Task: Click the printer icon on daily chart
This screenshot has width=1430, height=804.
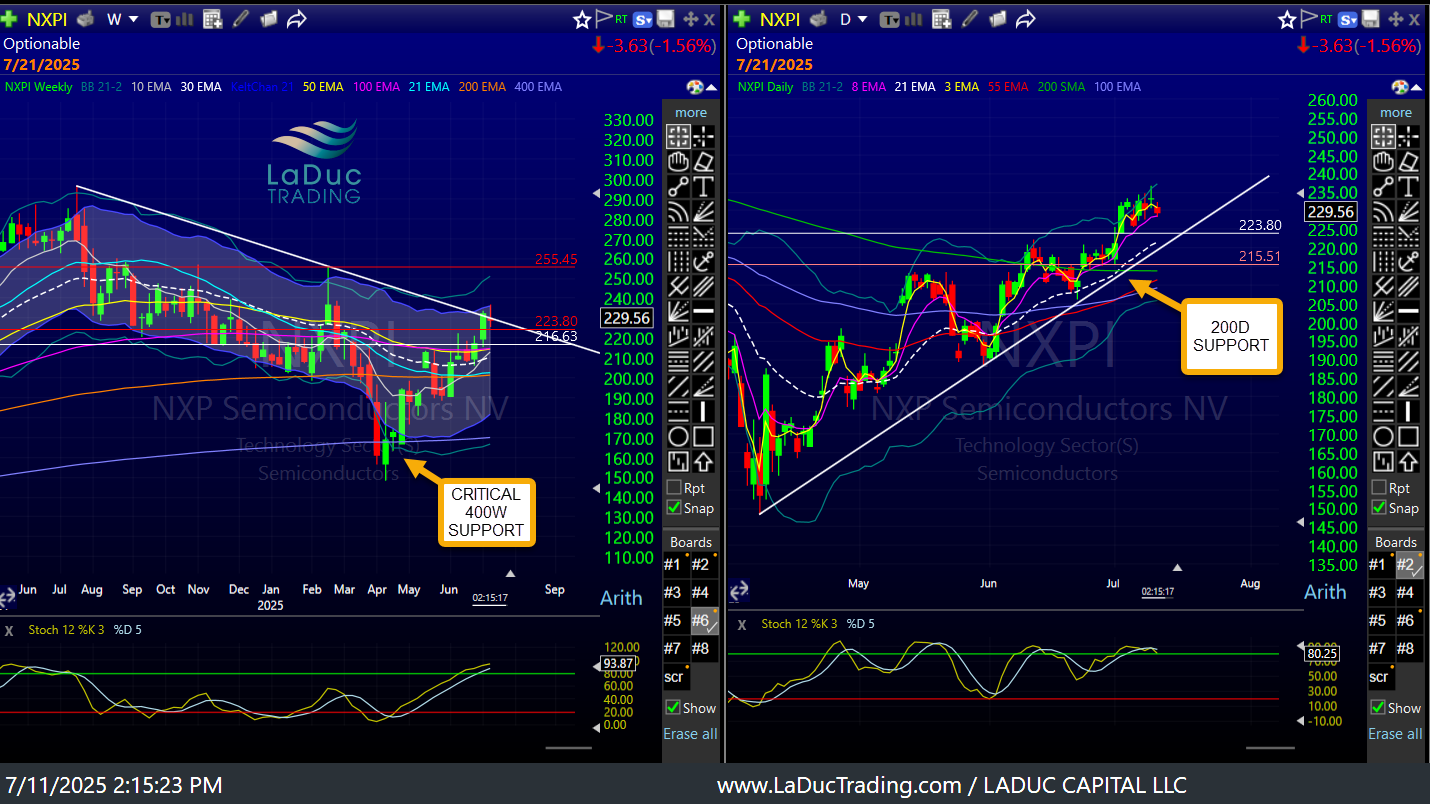Action: (819, 19)
